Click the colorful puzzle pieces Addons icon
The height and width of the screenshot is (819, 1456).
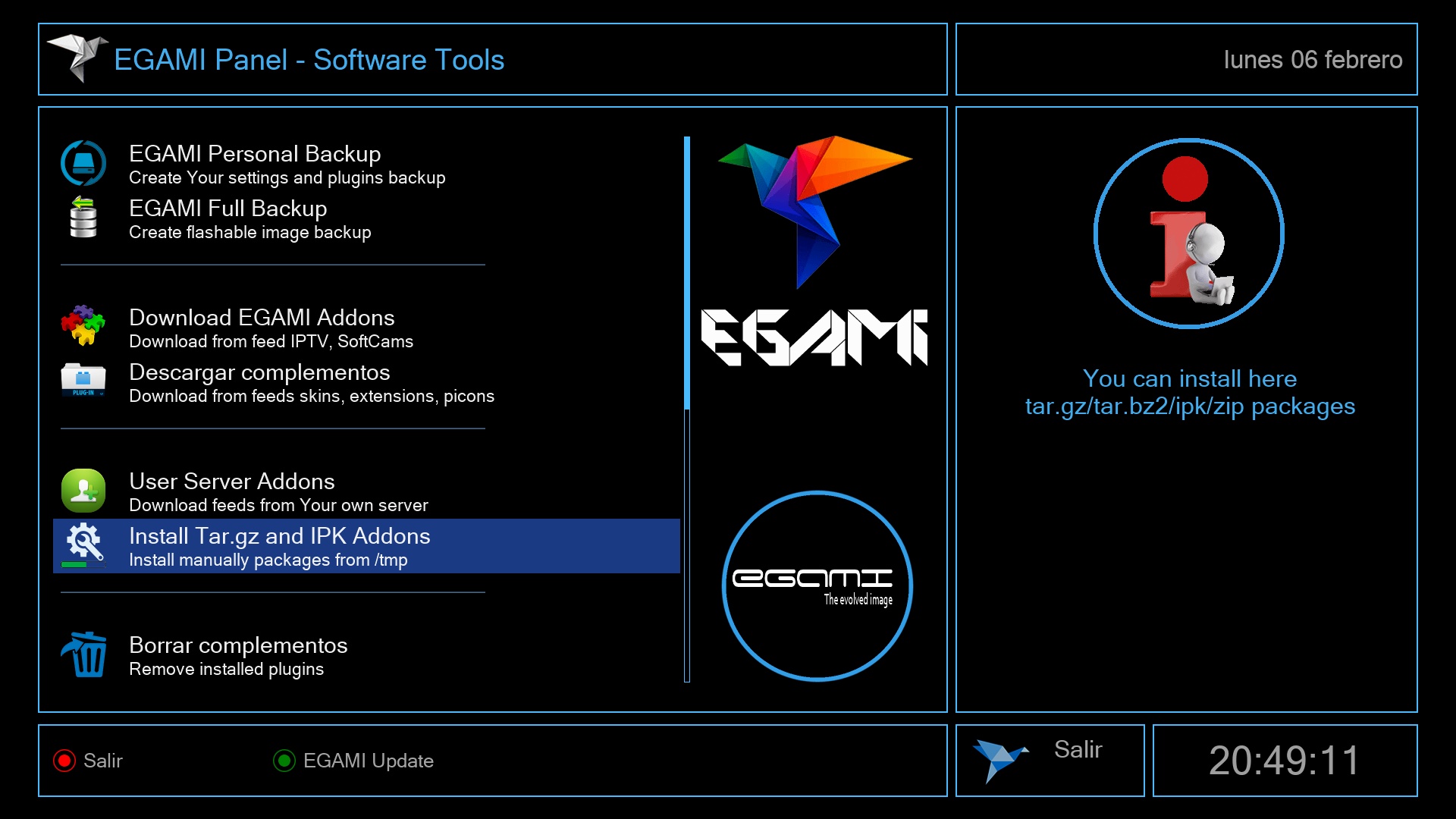[83, 326]
